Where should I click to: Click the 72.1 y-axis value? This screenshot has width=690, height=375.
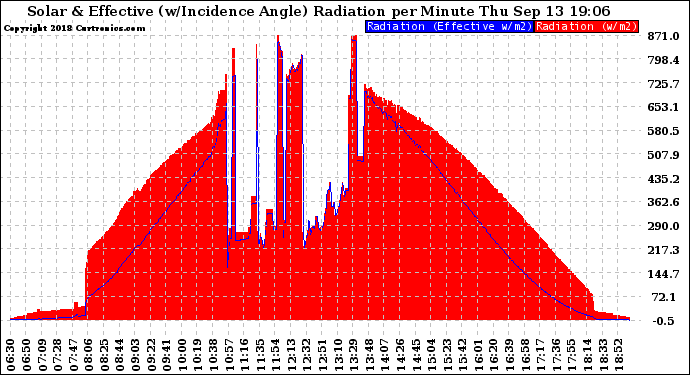pyautogui.click(x=664, y=297)
